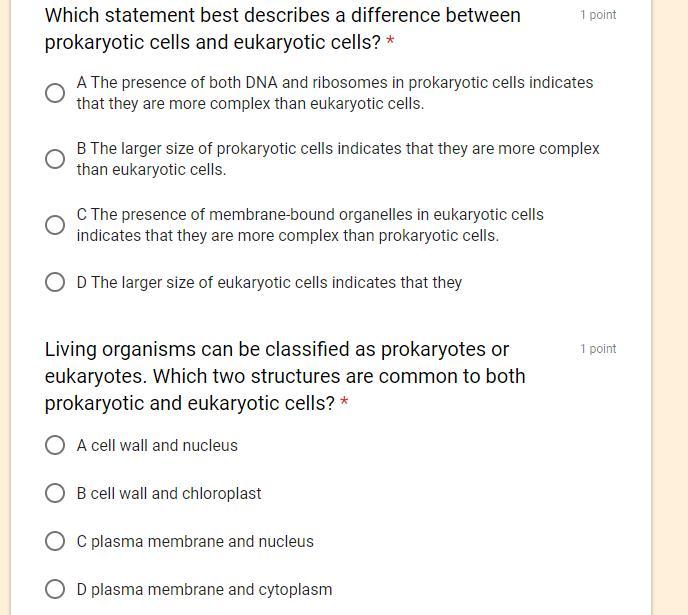
Task: Pick radio D plasma membrane and cytoplasm
Action: click(x=55, y=589)
